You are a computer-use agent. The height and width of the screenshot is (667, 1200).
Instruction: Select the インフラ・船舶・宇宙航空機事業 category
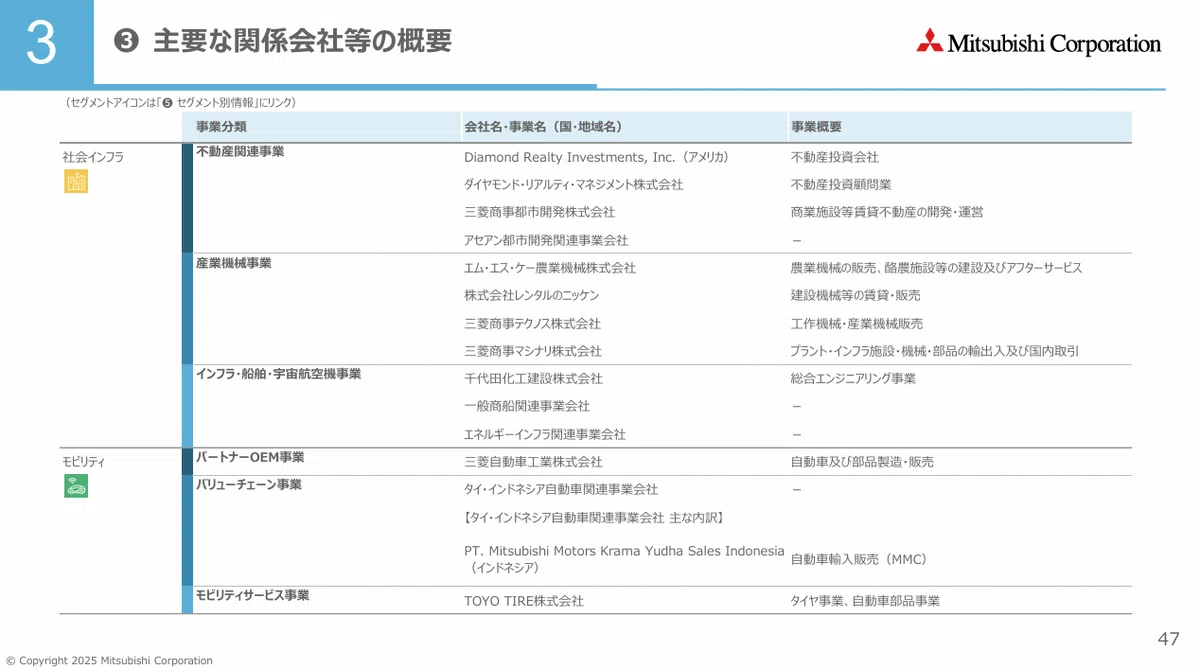point(278,374)
